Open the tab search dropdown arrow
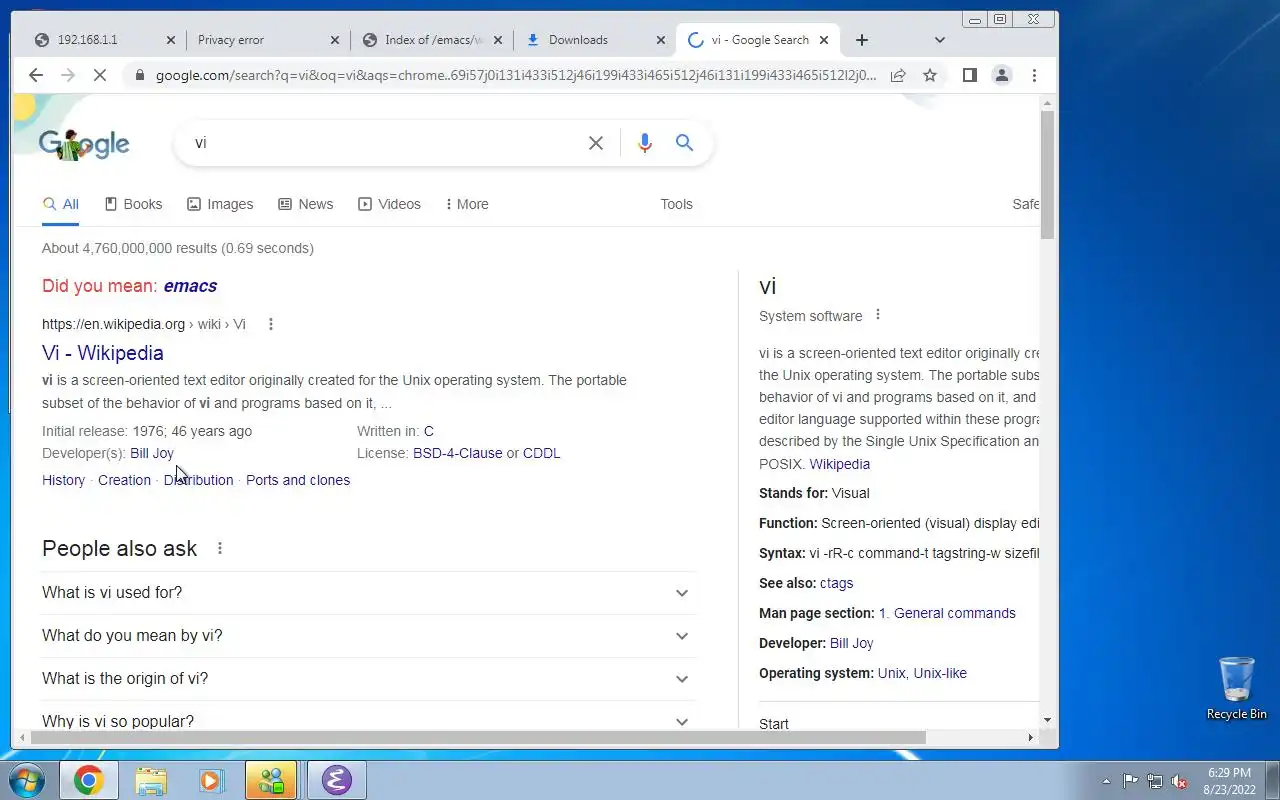Image resolution: width=1280 pixels, height=800 pixels. pos(939,40)
